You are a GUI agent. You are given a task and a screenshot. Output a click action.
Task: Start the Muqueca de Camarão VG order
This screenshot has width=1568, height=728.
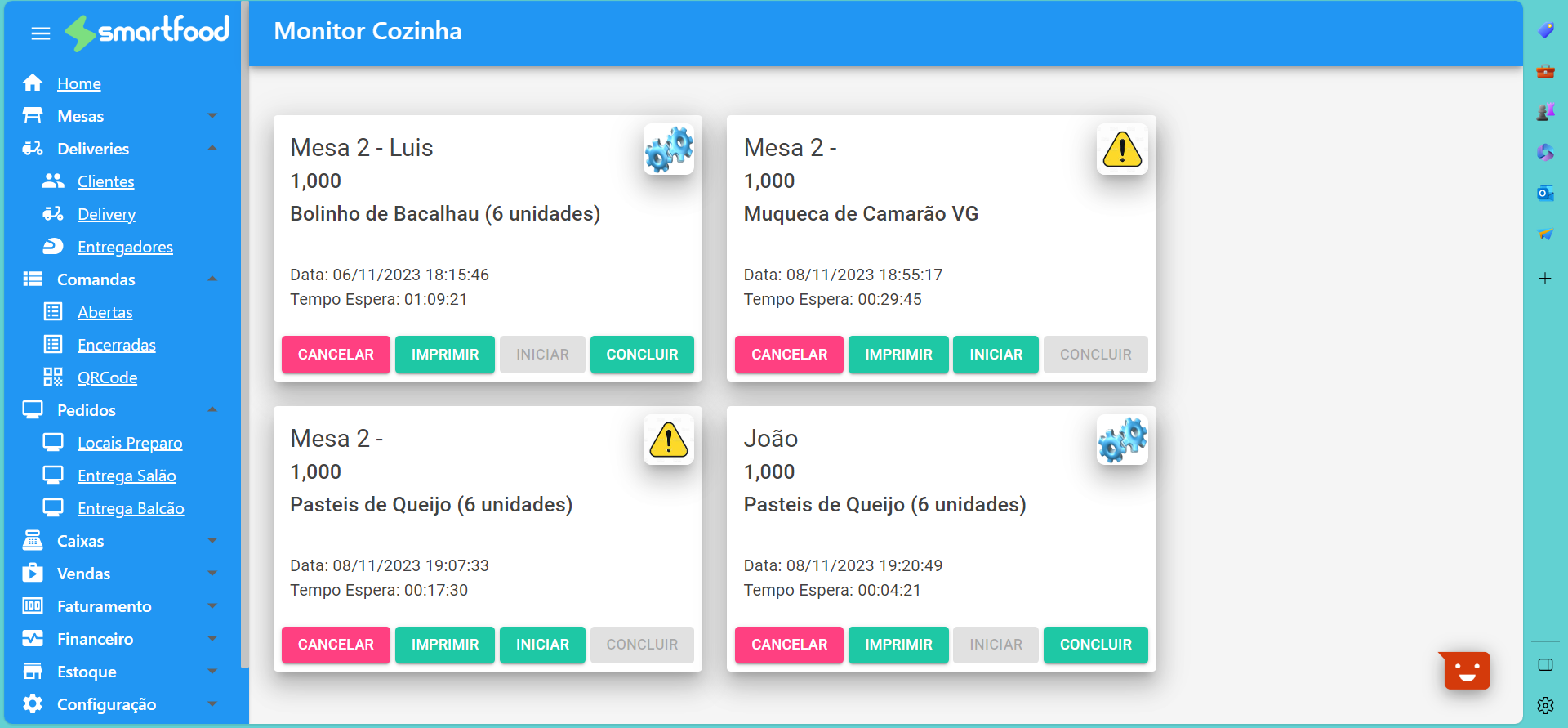(x=996, y=355)
